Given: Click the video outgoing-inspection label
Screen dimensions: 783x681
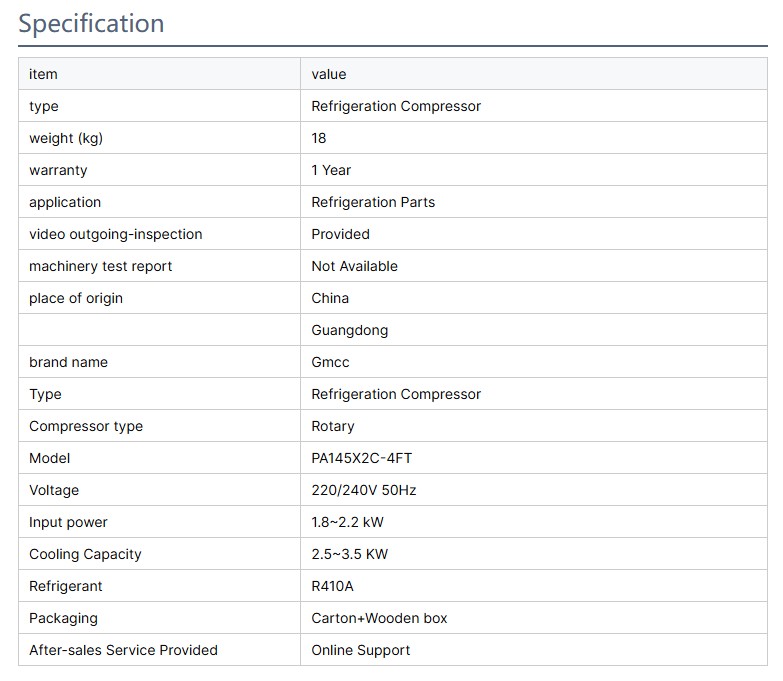Looking at the screenshot, I should pyautogui.click(x=115, y=234).
